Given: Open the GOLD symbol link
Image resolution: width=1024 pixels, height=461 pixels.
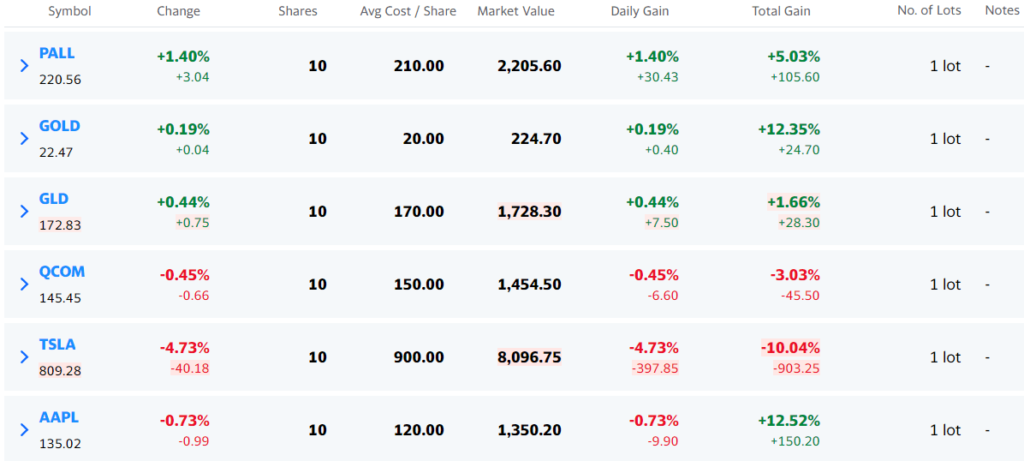Looking at the screenshot, I should point(60,126).
